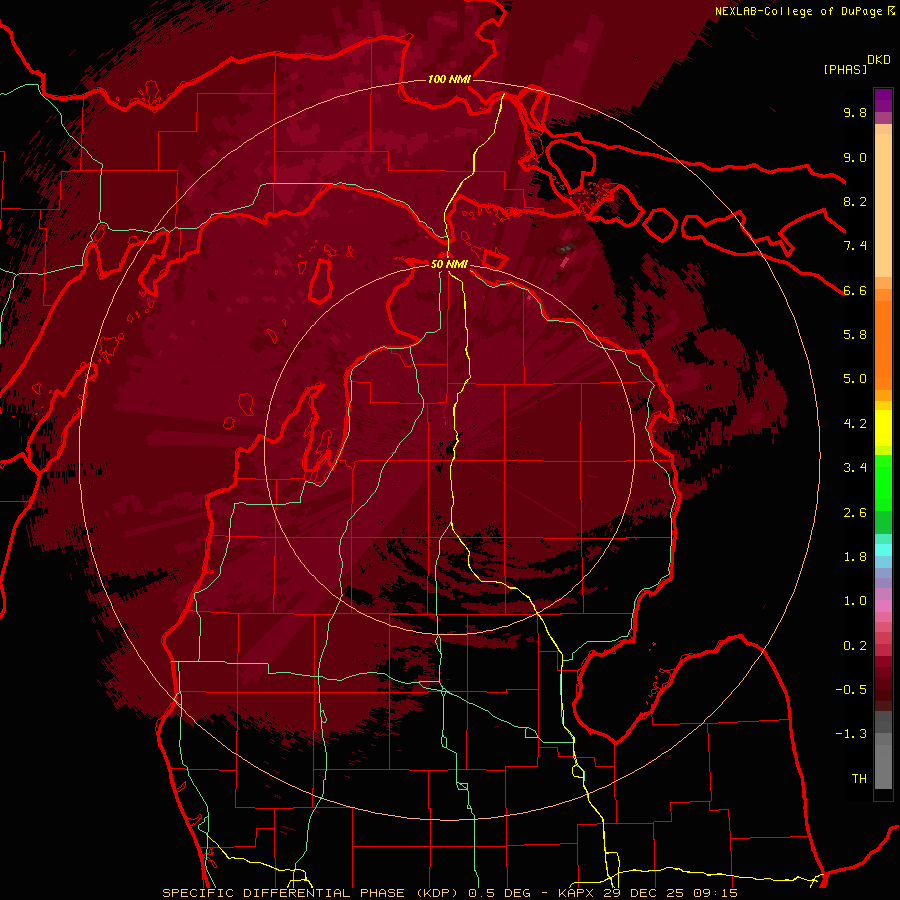Pick the dark red segment of the color bar
Image resolution: width=900 pixels, height=900 pixels.
883,684
